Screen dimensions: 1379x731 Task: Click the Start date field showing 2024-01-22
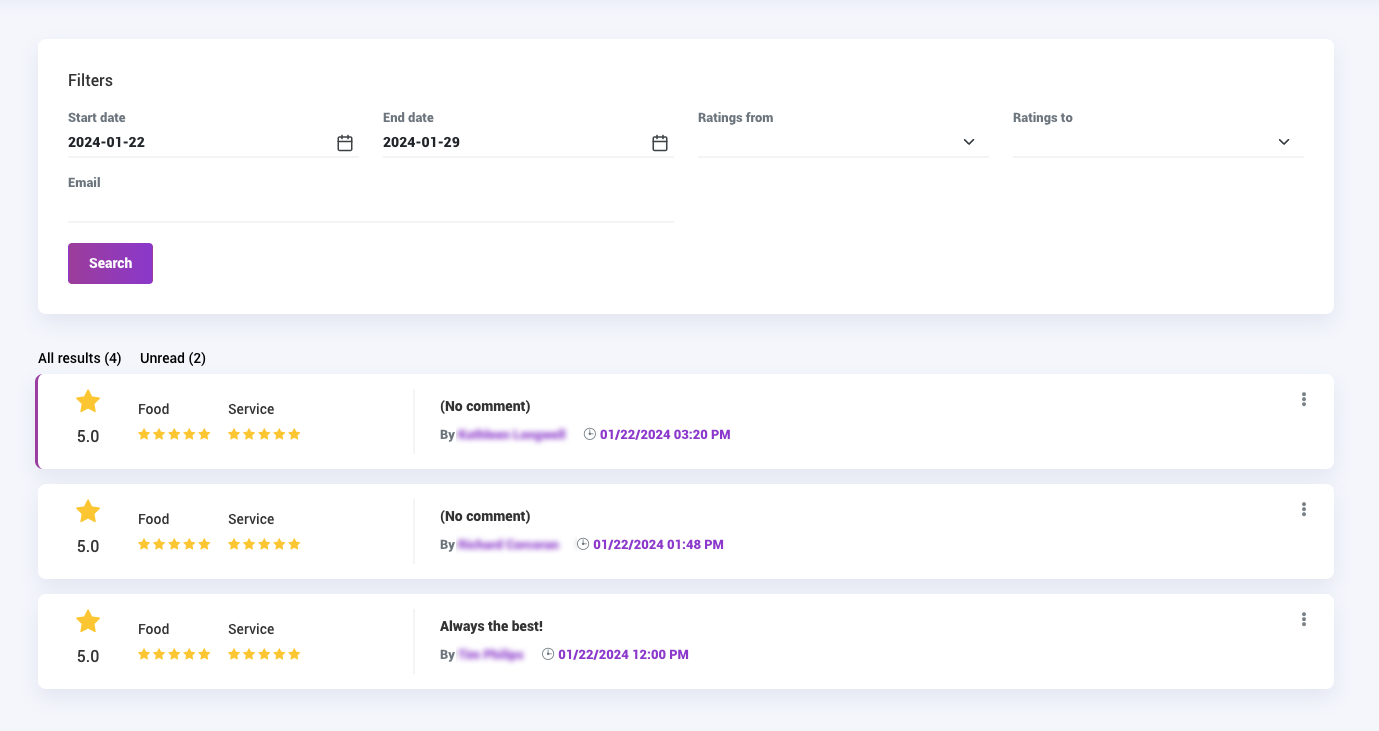[x=213, y=142]
